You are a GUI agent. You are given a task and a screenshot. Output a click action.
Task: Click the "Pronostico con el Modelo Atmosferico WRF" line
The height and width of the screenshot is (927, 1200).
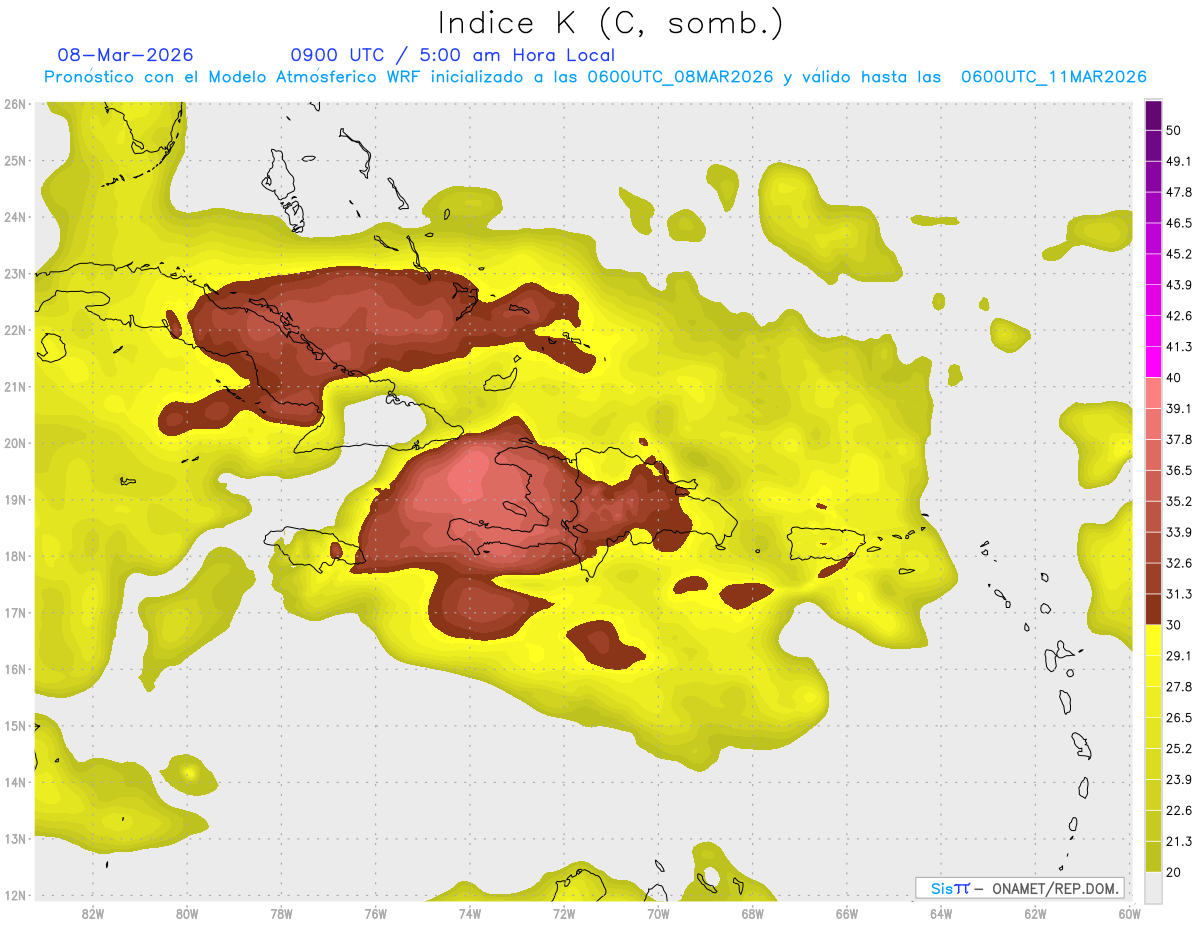pos(595,77)
